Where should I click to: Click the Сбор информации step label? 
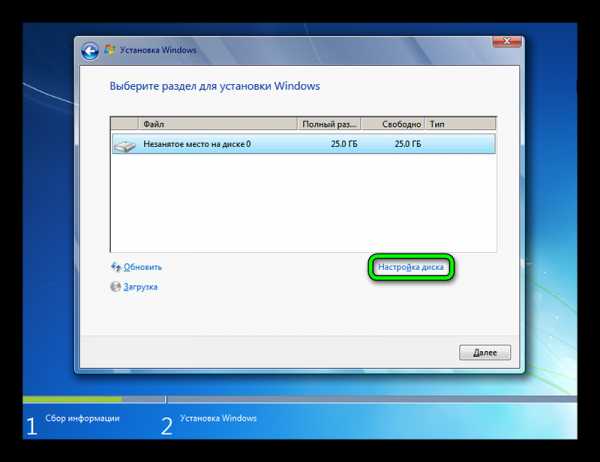pyautogui.click(x=82, y=418)
